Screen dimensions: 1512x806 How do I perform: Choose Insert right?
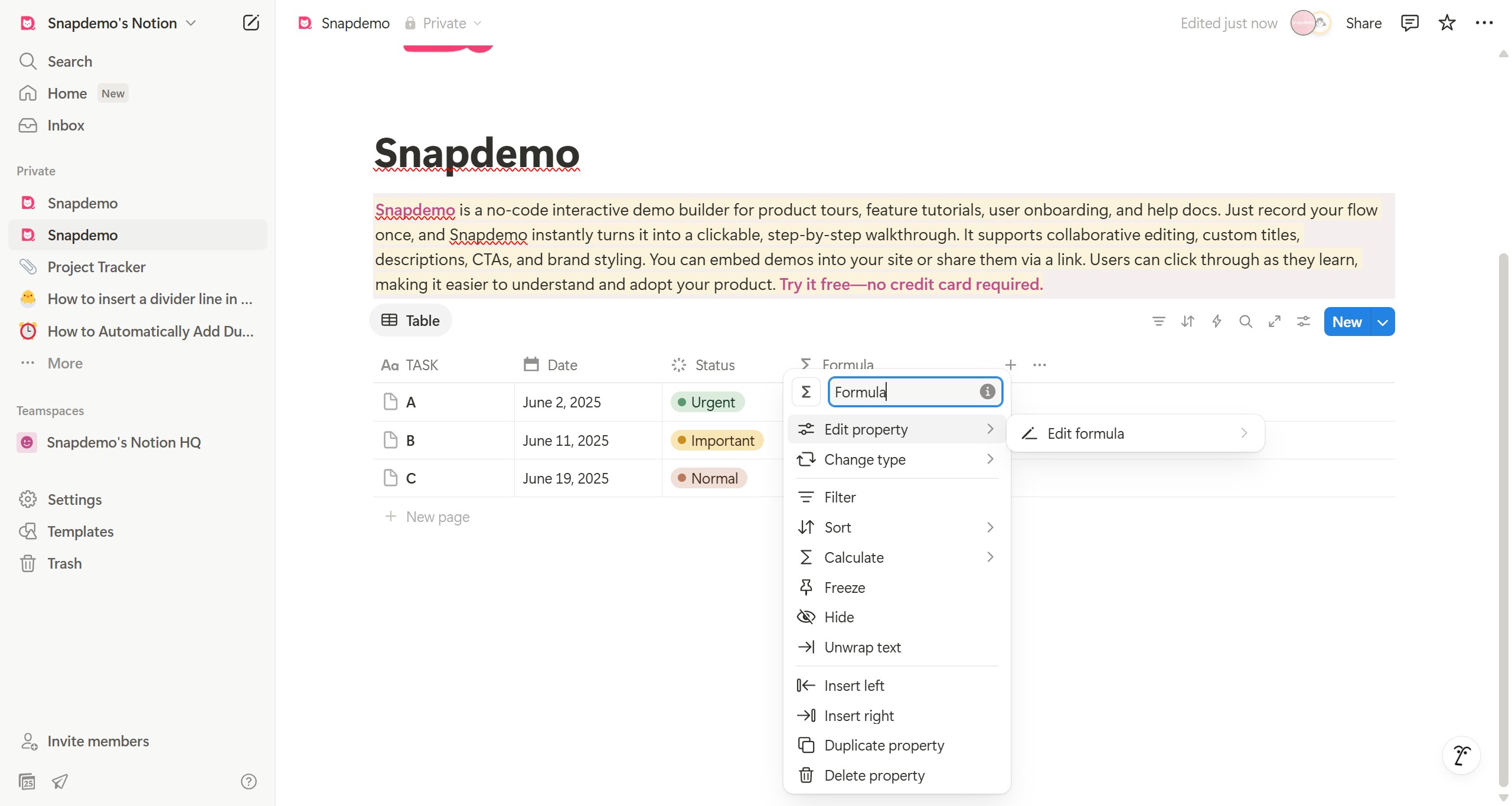tap(897, 716)
